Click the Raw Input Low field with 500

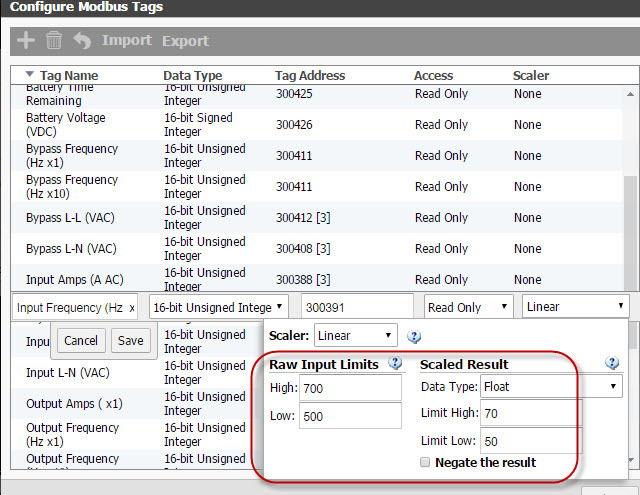(350, 416)
